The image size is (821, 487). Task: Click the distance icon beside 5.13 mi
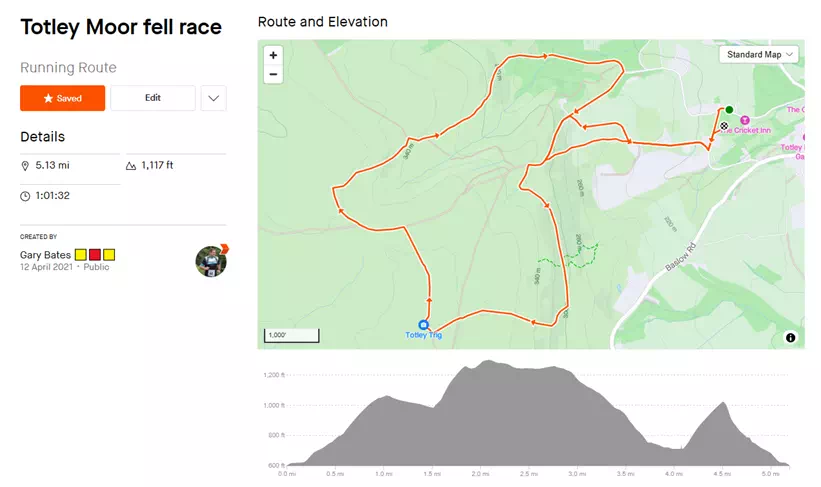25,165
